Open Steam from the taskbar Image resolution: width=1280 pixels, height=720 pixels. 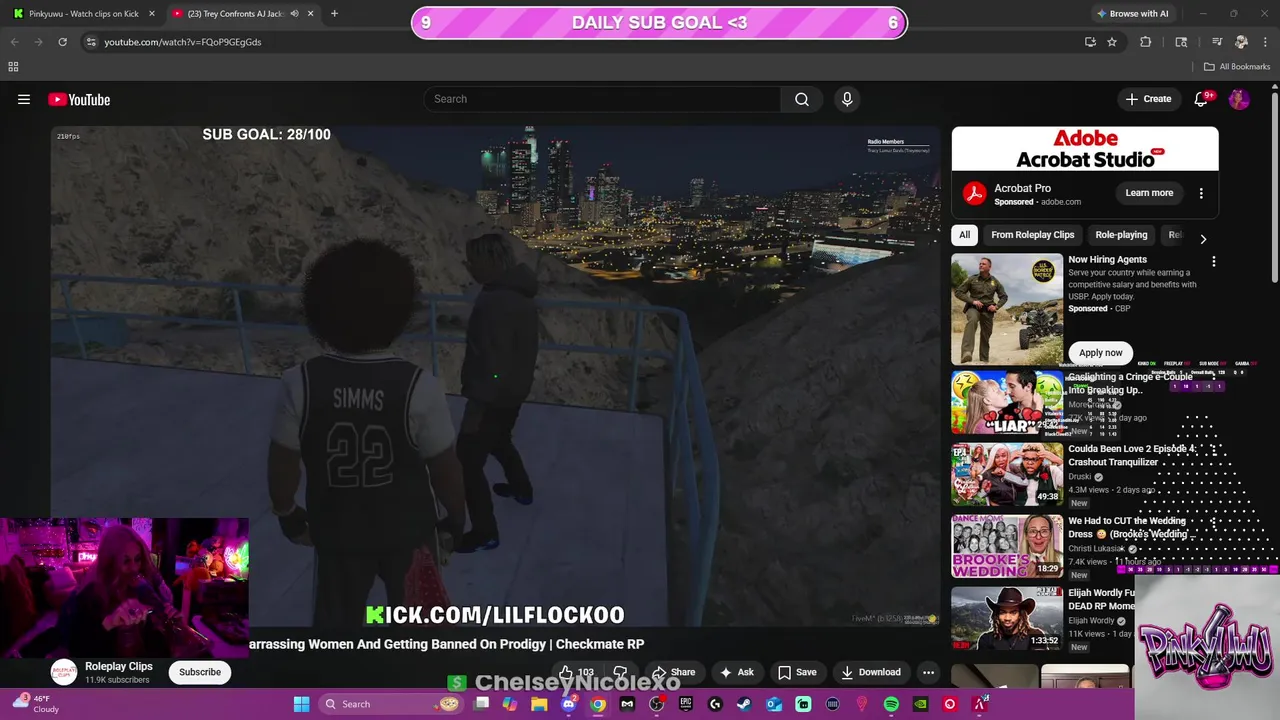tap(745, 704)
